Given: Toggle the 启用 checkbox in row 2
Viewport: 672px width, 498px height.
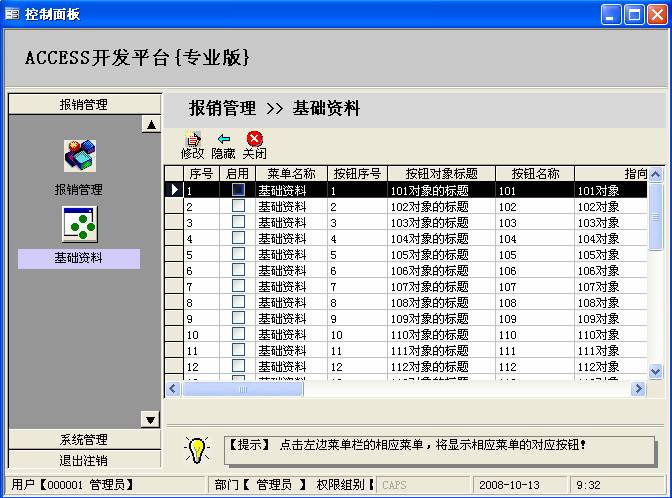Looking at the screenshot, I should (238, 206).
